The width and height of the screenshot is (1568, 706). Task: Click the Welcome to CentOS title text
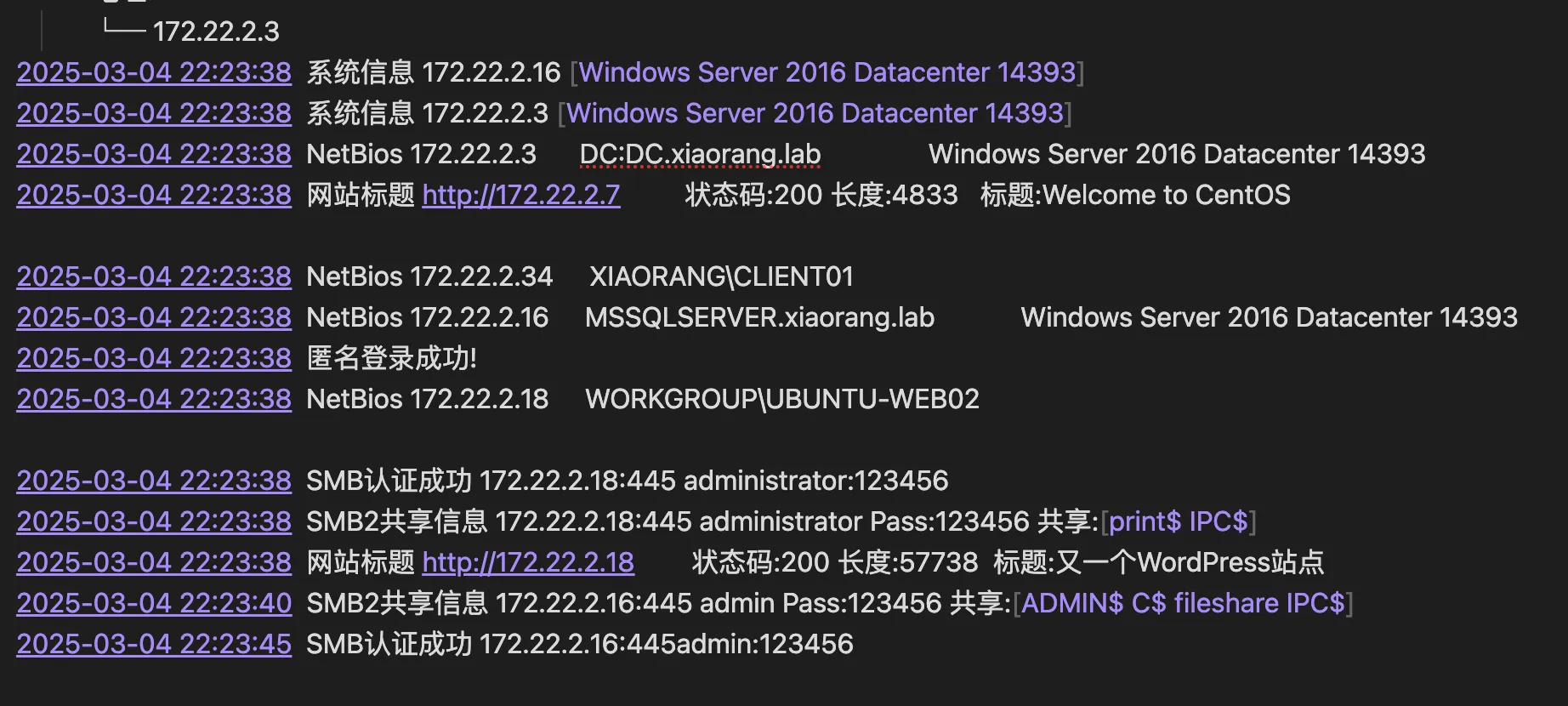1167,195
